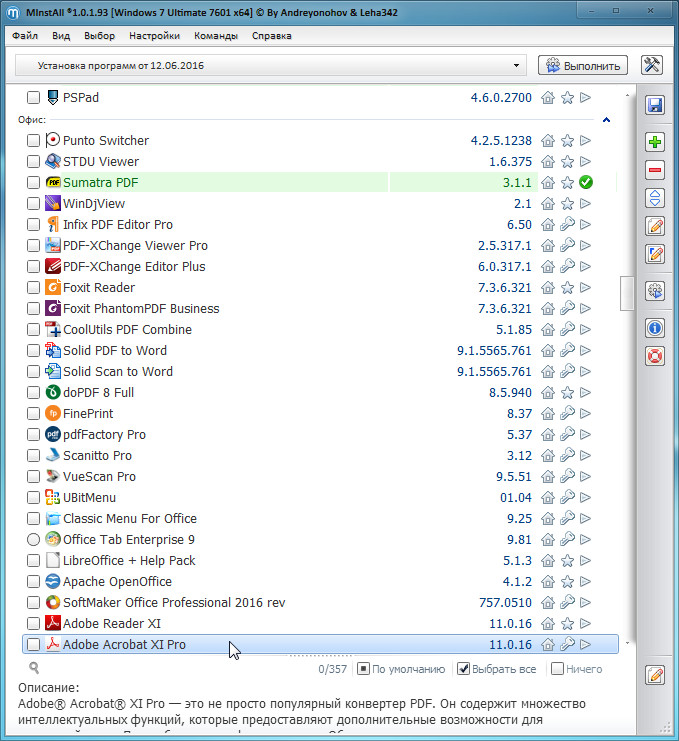Click the green plus add icon

[655, 142]
